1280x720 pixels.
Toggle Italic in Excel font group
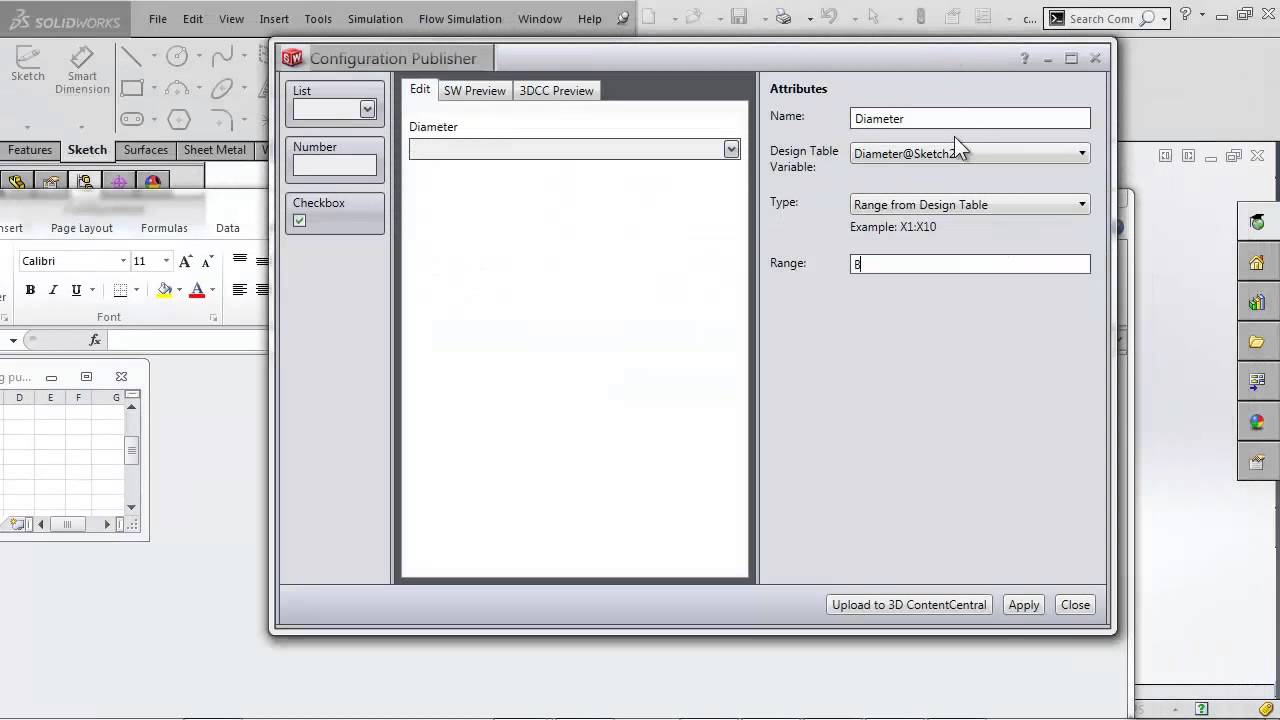[x=53, y=290]
